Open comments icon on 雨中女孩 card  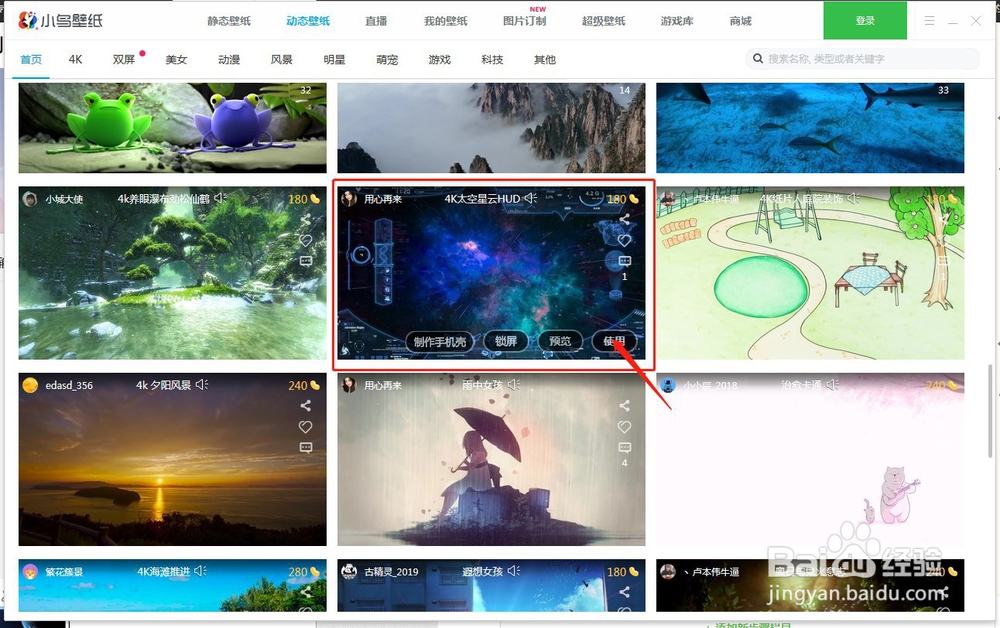point(624,448)
